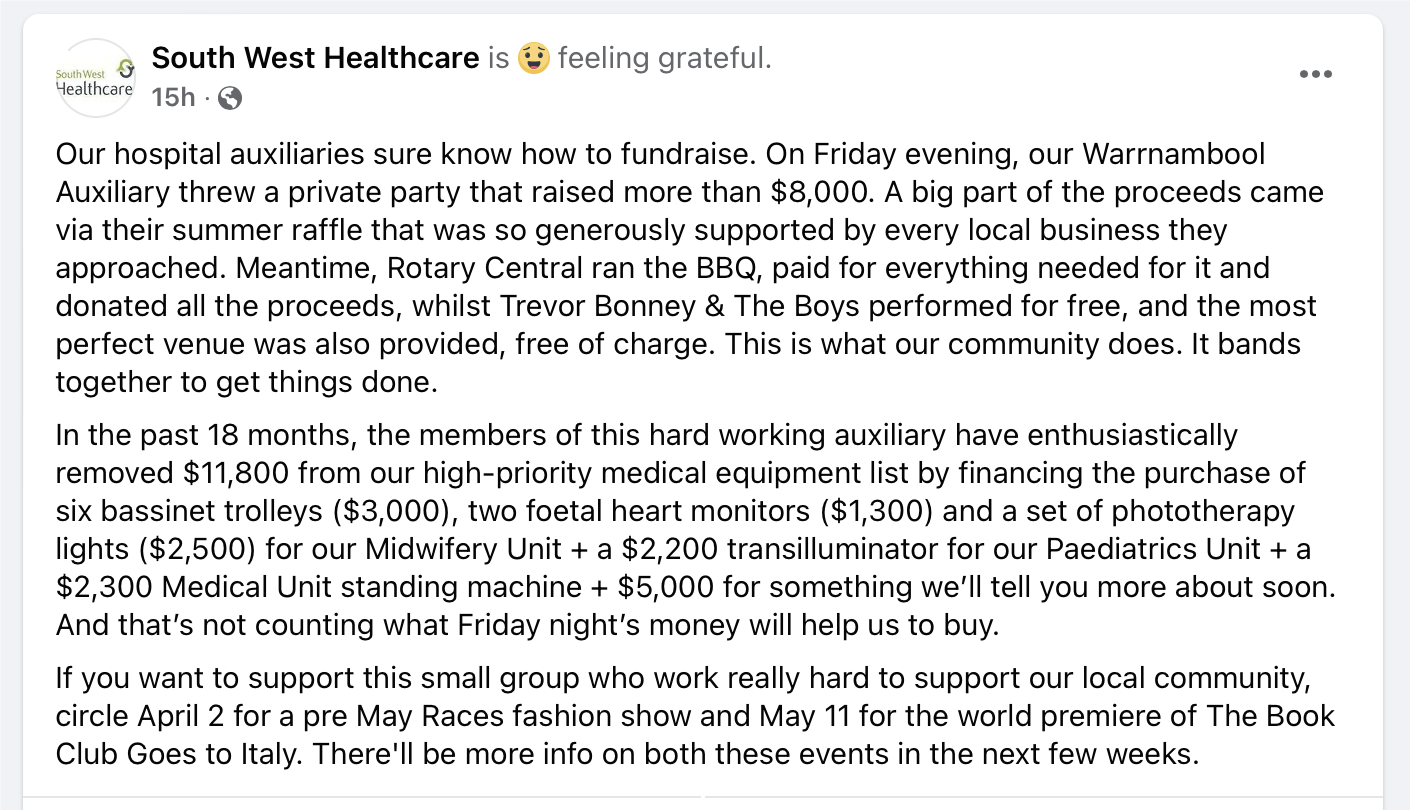Click the first paragraph about fundraising
This screenshot has height=810, width=1410.
(690, 268)
